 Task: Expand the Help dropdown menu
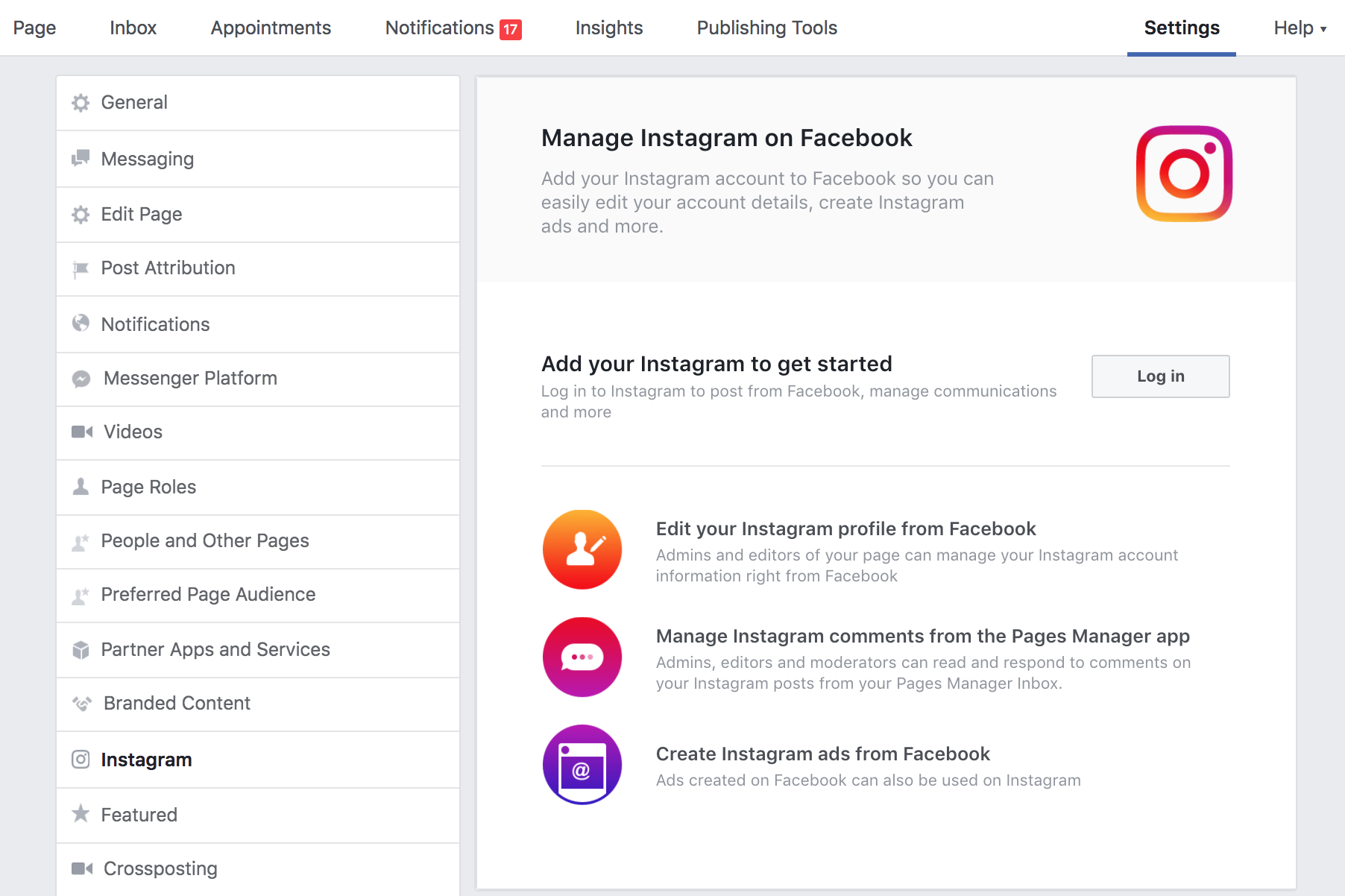1300,28
